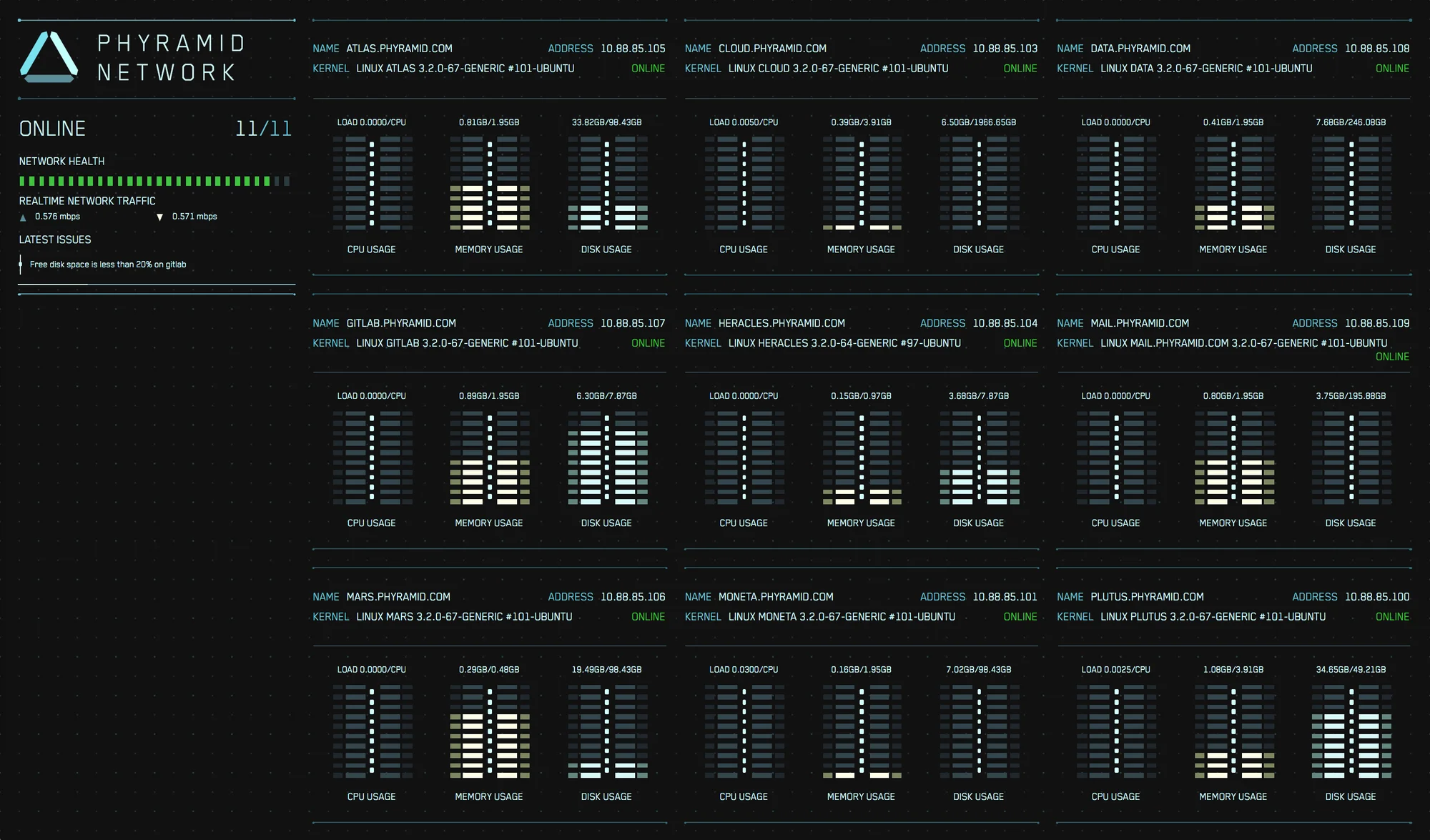The height and width of the screenshot is (840, 1430).
Task: Open the GITLAB.PHYRAMID.COM server name
Action: click(401, 323)
